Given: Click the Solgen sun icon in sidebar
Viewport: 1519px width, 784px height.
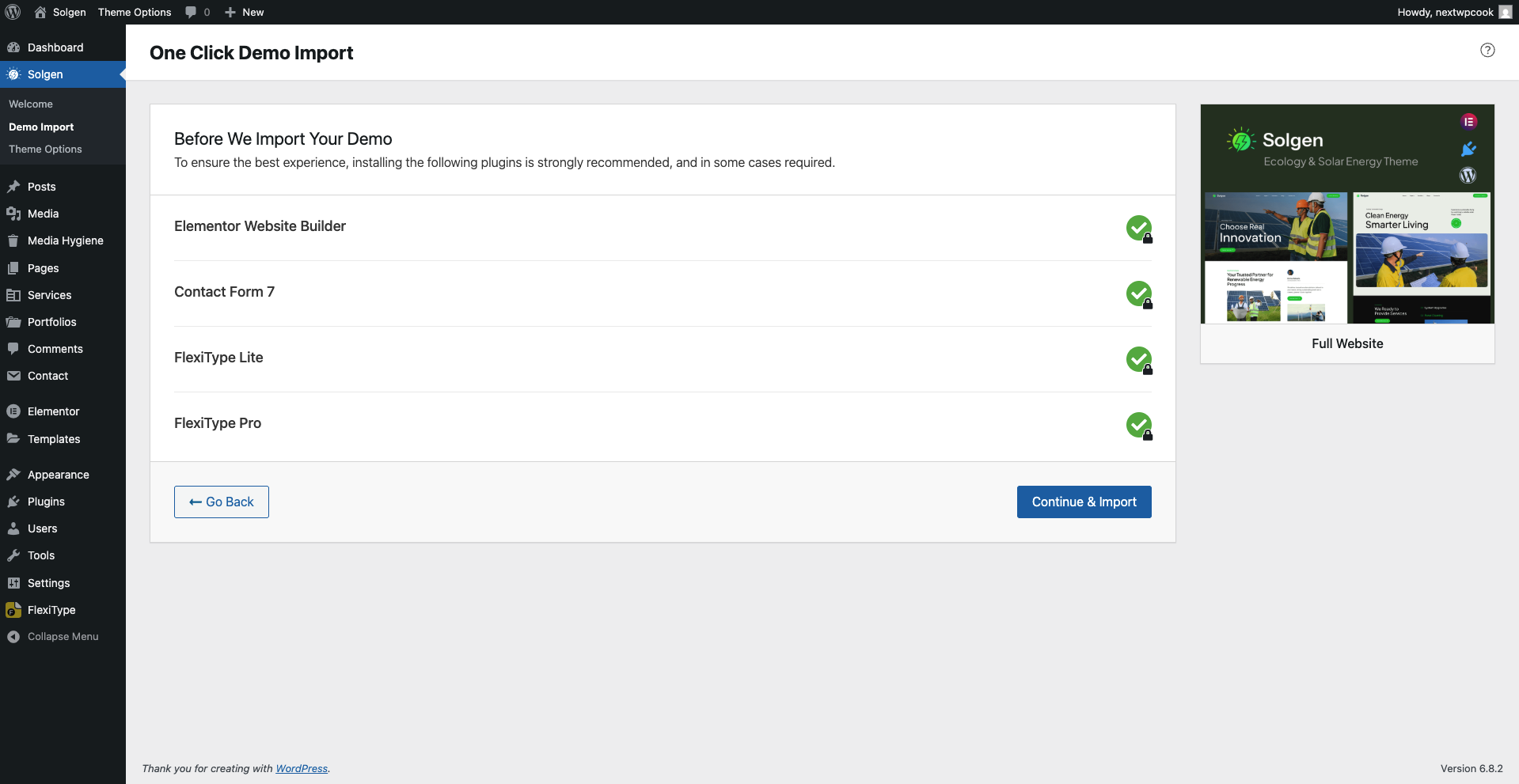Looking at the screenshot, I should (13, 74).
